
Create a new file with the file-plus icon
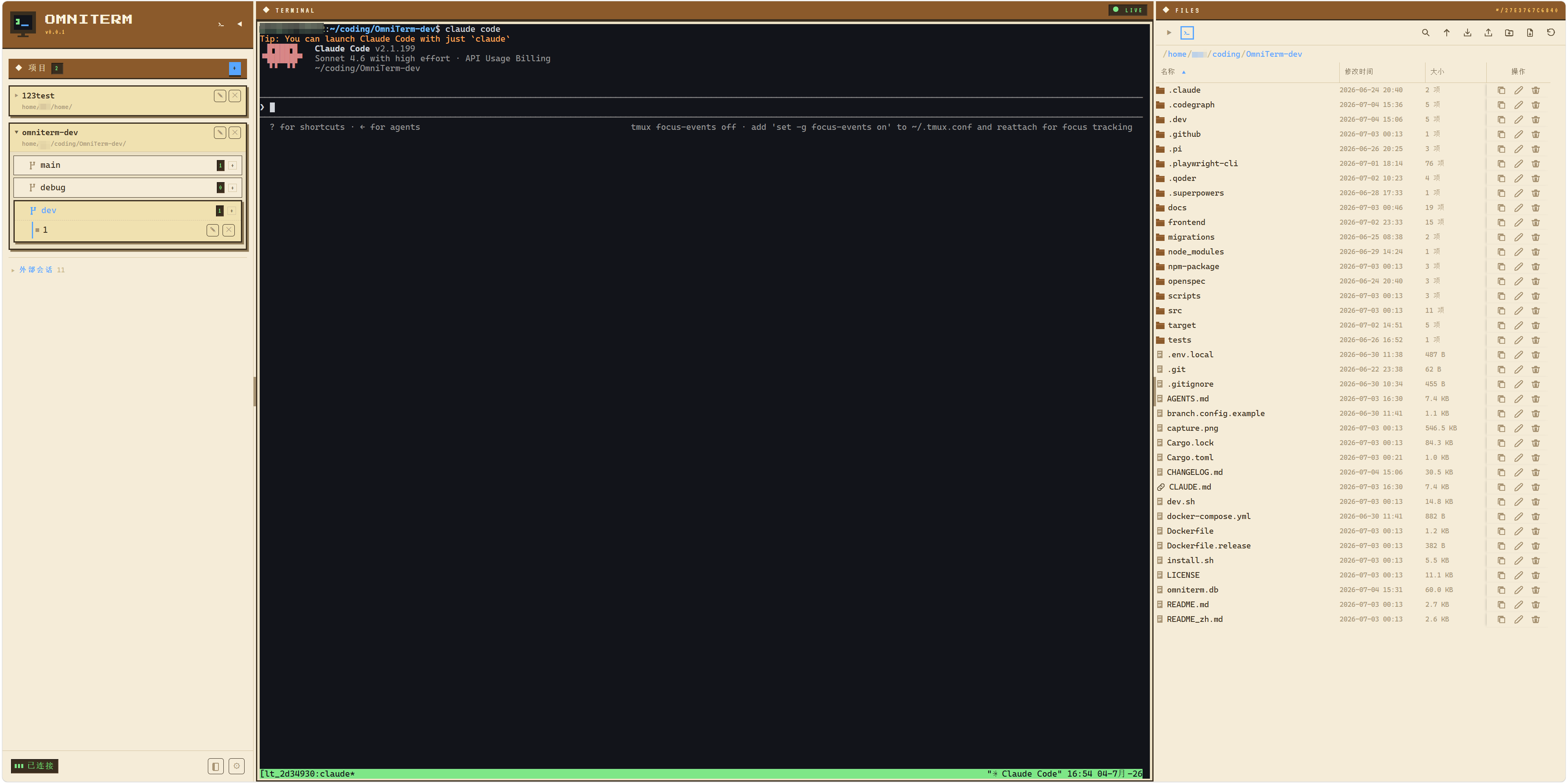[x=1530, y=33]
